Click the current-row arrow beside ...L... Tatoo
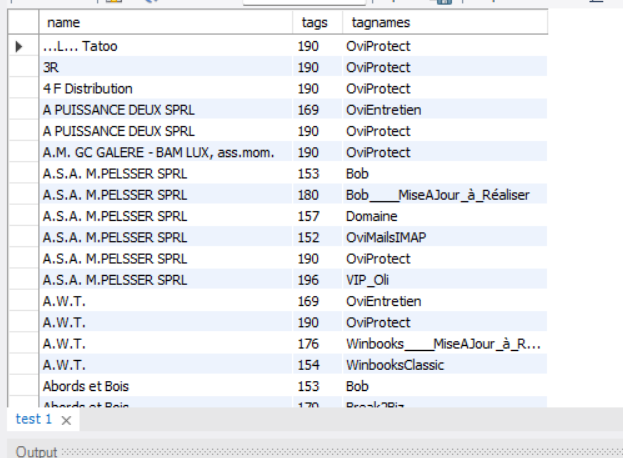The image size is (623, 458). [x=19, y=46]
